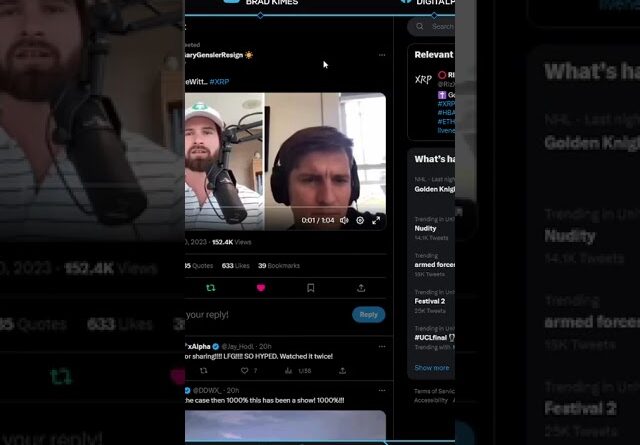This screenshot has width=640, height=445.
Task: Click the bookmark icon under the tweet
Action: (310, 288)
